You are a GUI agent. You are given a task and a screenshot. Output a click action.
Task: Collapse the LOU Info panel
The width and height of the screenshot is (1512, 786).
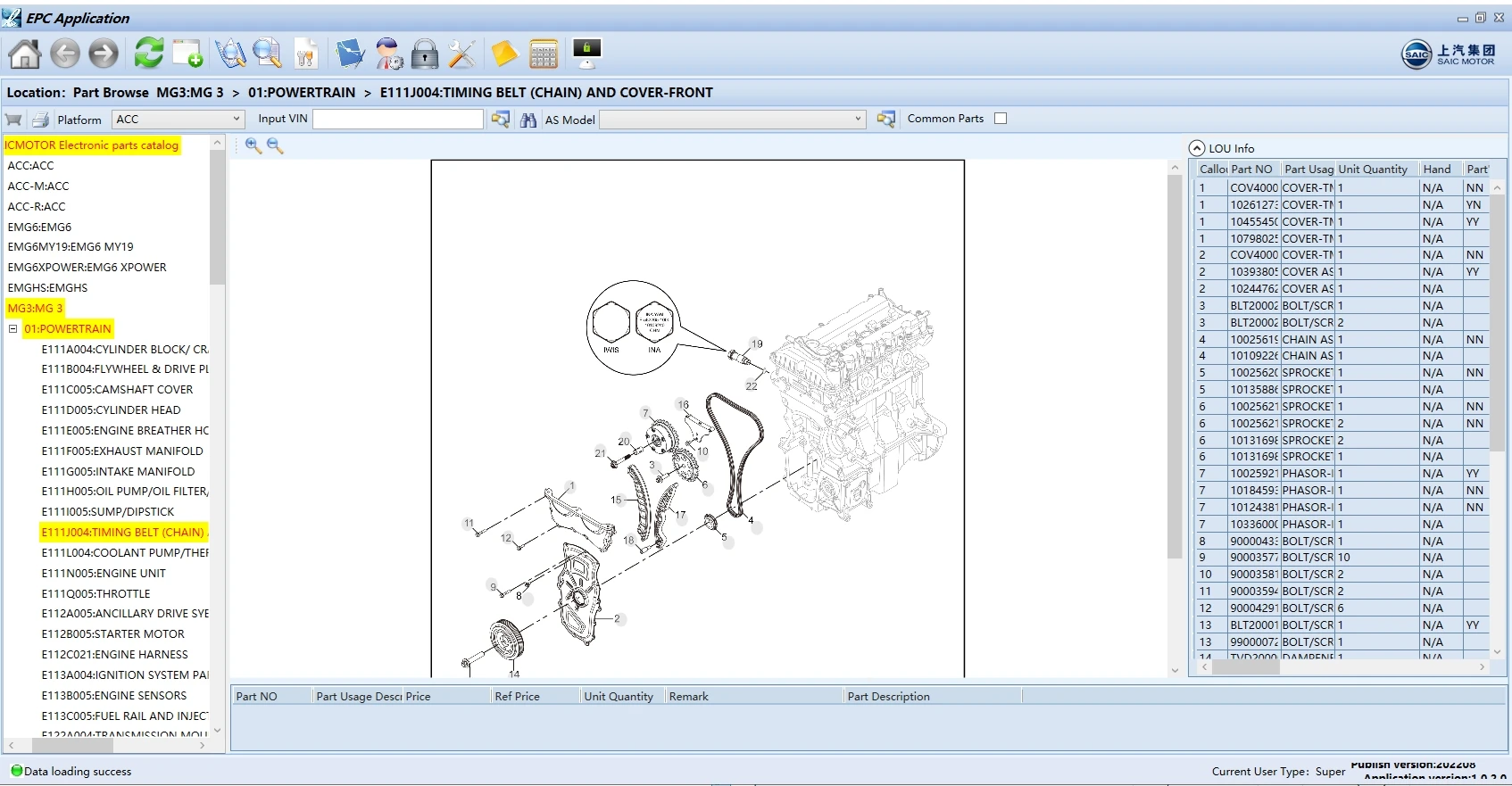(x=1197, y=149)
